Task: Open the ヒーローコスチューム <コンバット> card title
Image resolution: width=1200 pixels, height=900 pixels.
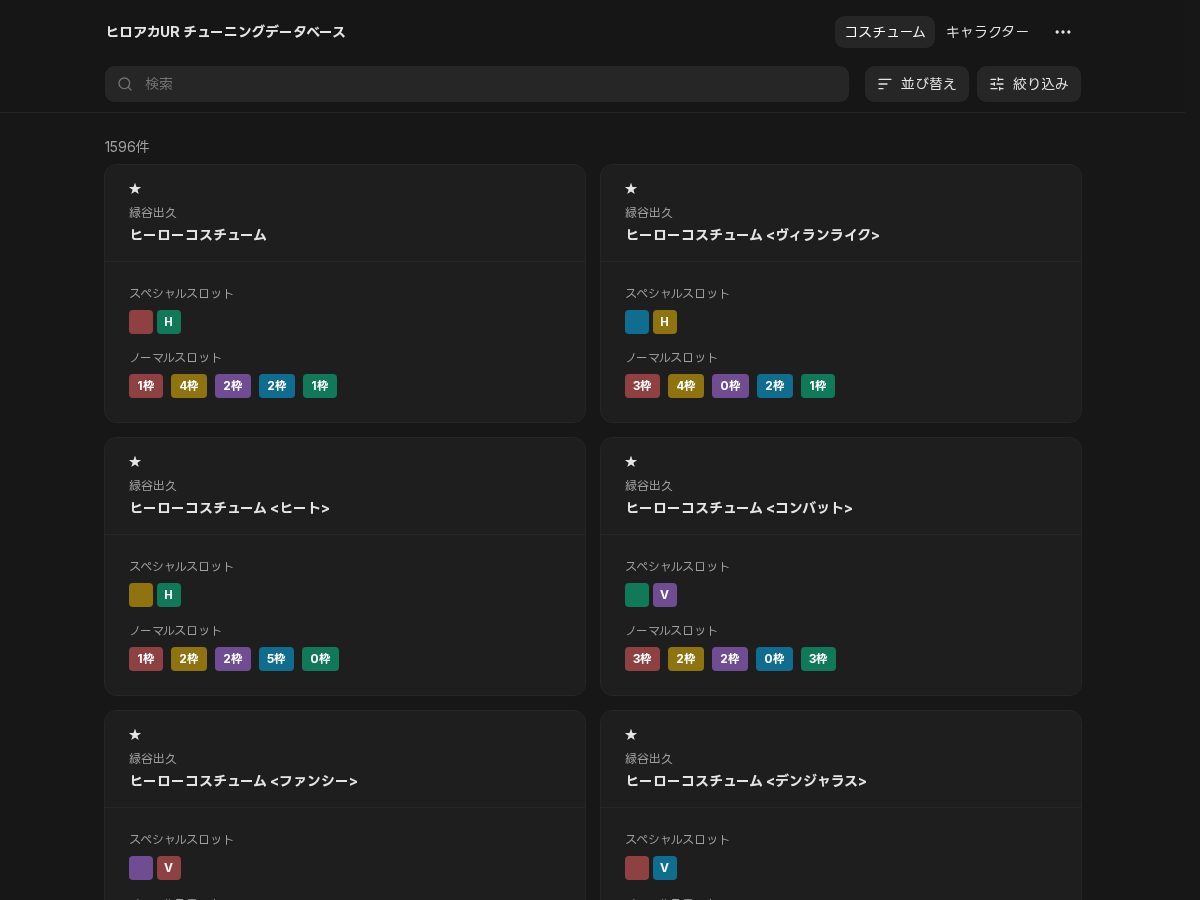Action: coord(739,508)
